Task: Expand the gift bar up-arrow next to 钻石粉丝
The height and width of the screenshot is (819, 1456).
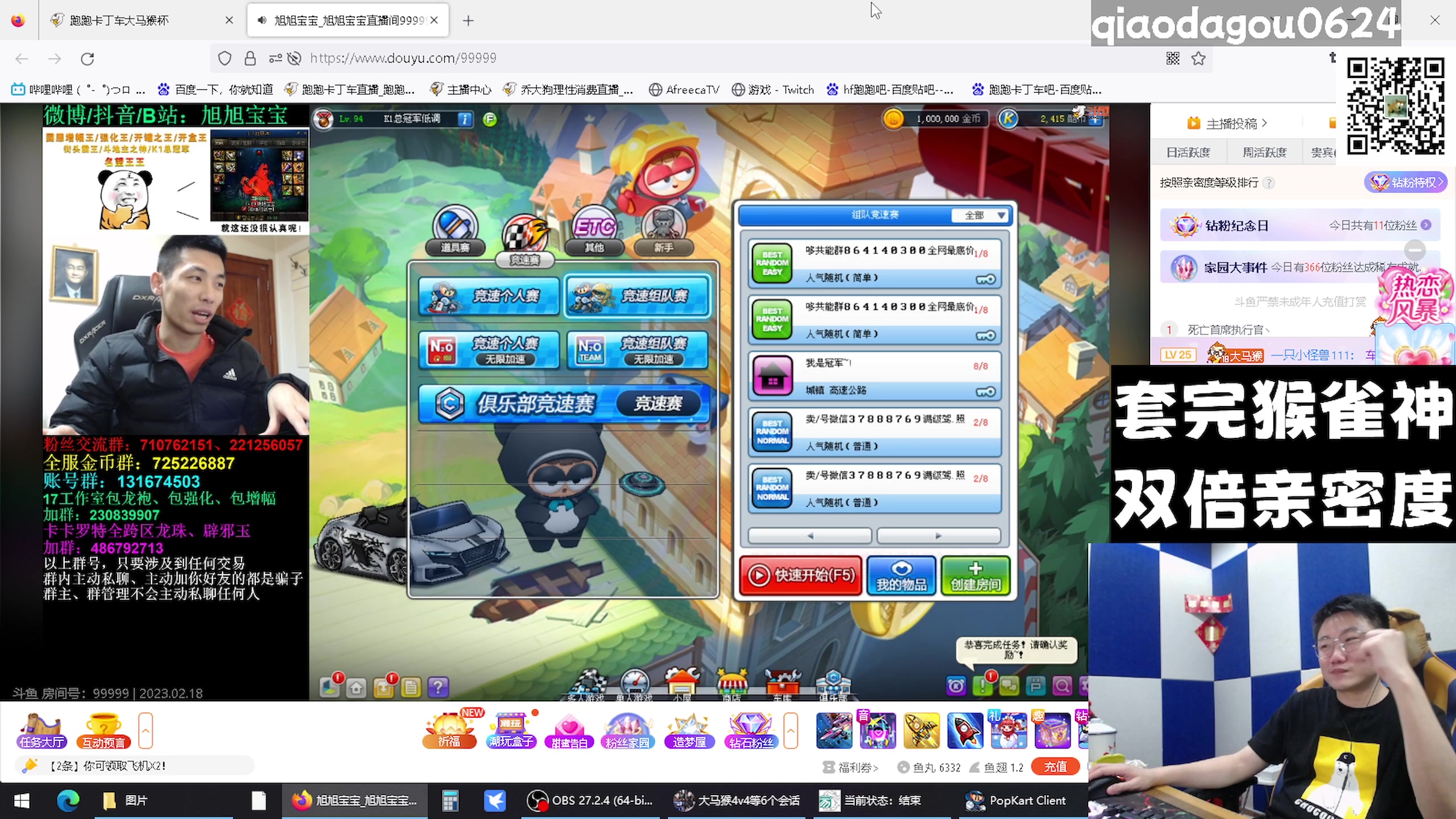Action: coord(790,730)
